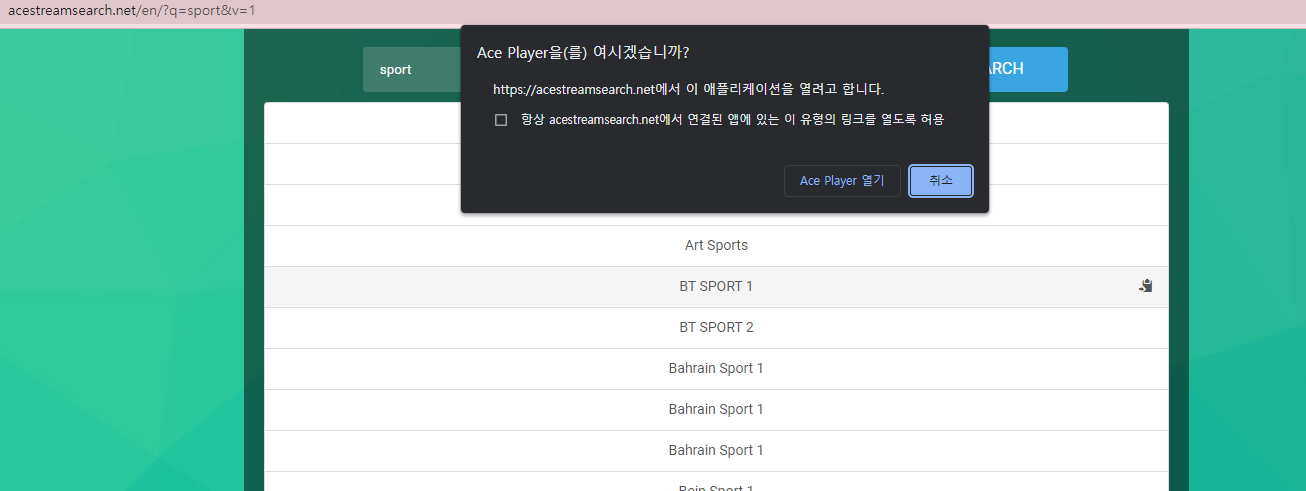The image size is (1306, 491).
Task: Open the 'Art Sports' channel row
Action: click(716, 245)
